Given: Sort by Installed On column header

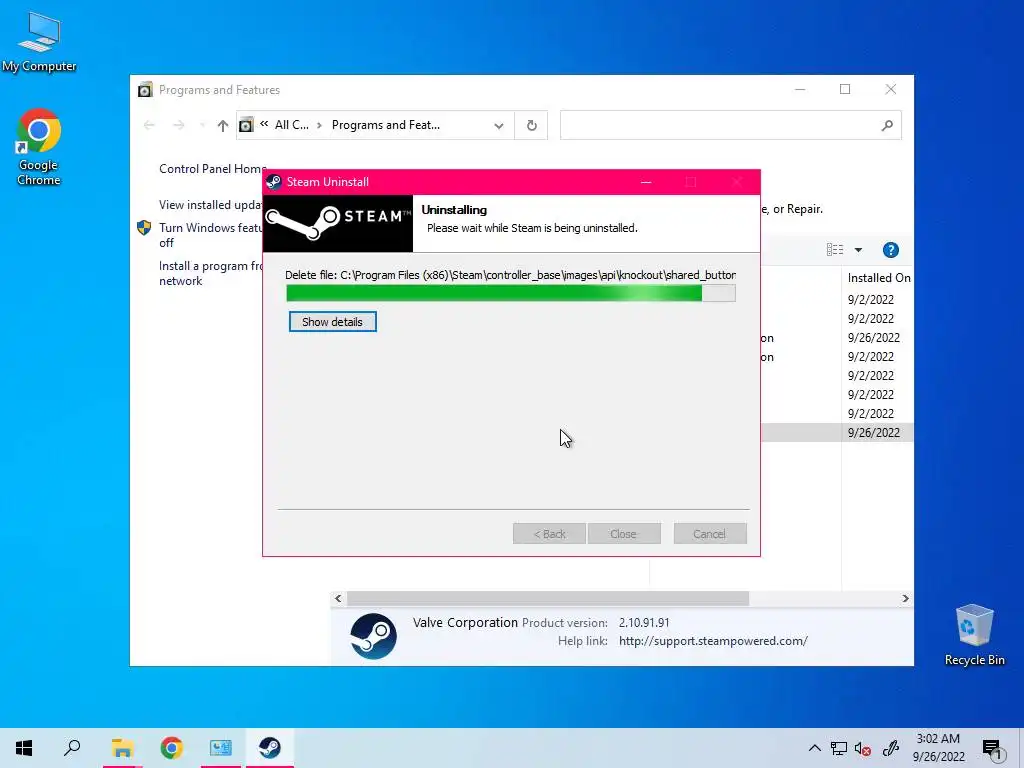Looking at the screenshot, I should coord(878,278).
